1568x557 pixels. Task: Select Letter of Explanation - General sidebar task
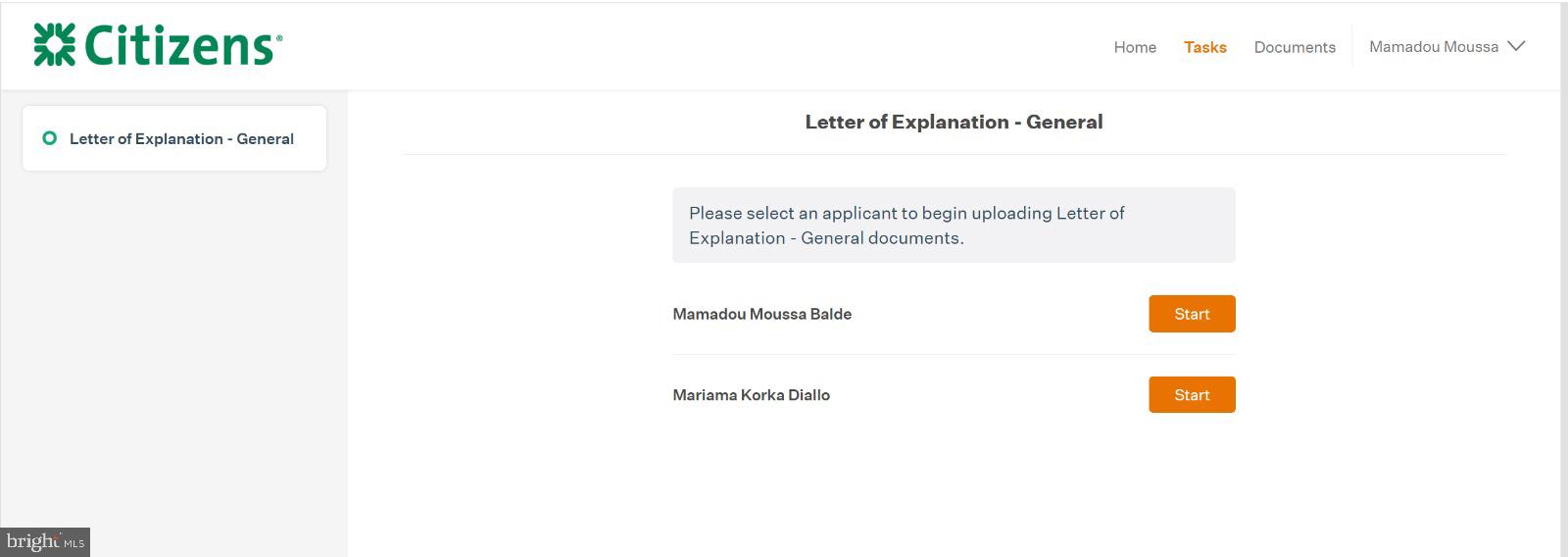pos(181,139)
